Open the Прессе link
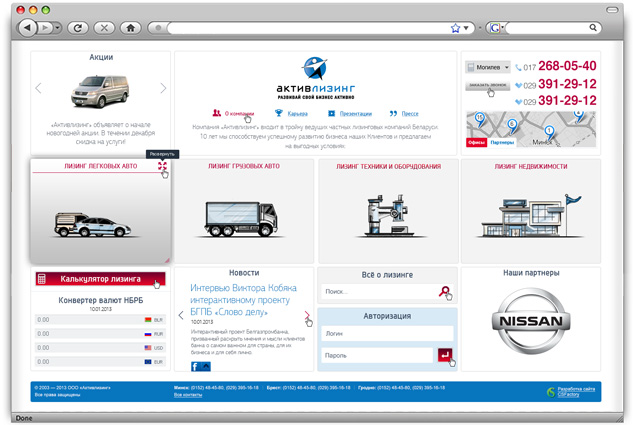This screenshot has height=425, width=634. (410, 114)
